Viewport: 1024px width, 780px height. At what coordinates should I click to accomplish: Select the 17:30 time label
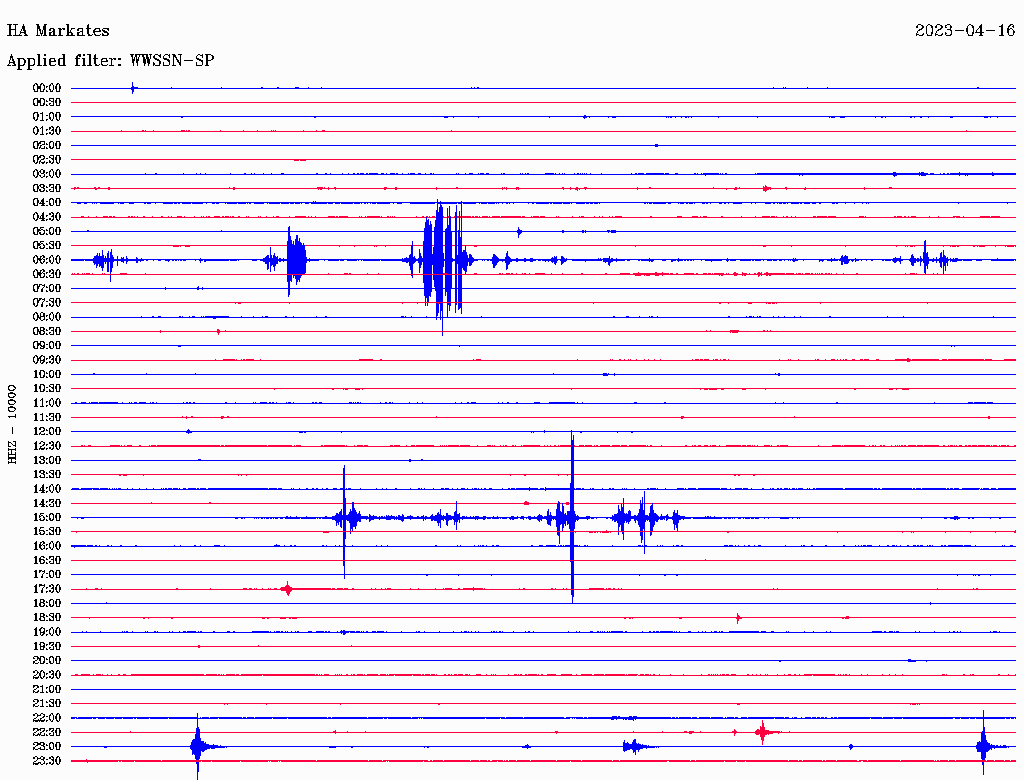tap(47, 589)
